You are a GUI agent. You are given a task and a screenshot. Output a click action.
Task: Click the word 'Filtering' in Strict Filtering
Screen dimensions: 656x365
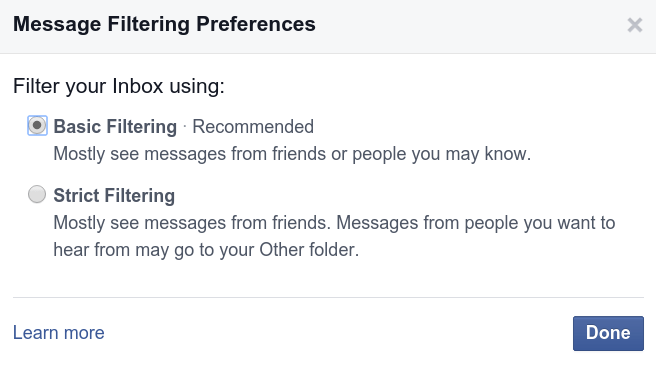pyautogui.click(x=139, y=195)
